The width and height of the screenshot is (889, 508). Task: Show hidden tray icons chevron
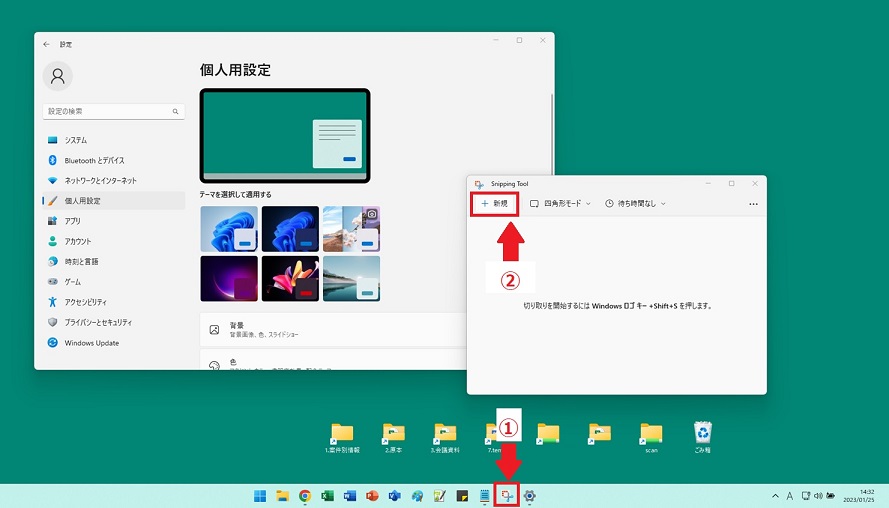(x=776, y=496)
